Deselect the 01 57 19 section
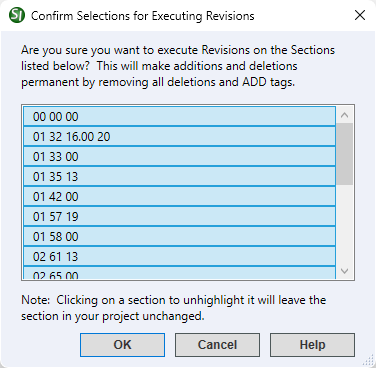The image size is (376, 368). [x=179, y=216]
